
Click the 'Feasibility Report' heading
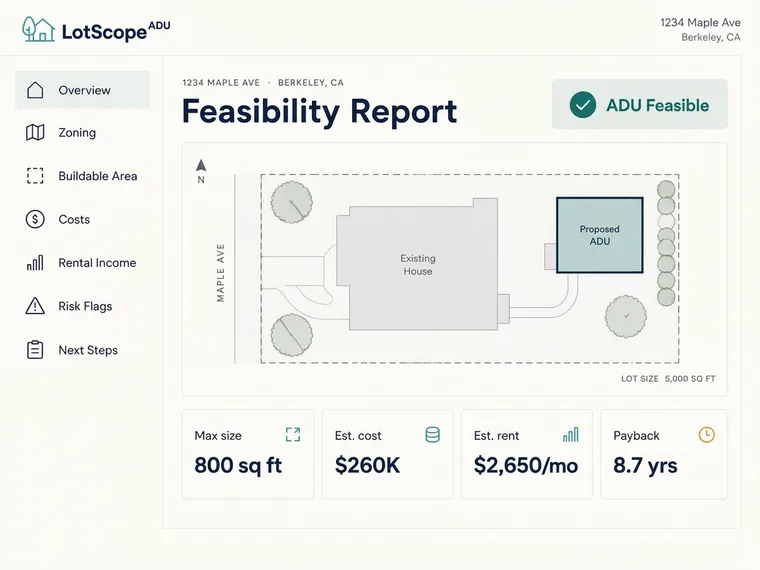tap(319, 111)
